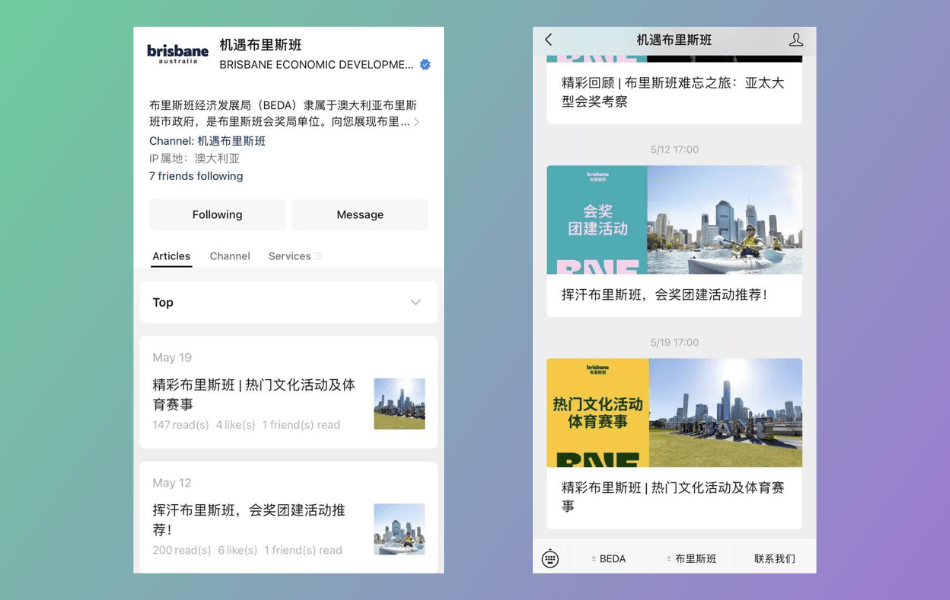The width and height of the screenshot is (950, 600).
Task: Click the IP属地: 澳大利亚 line
Action: pyautogui.click(x=194, y=158)
